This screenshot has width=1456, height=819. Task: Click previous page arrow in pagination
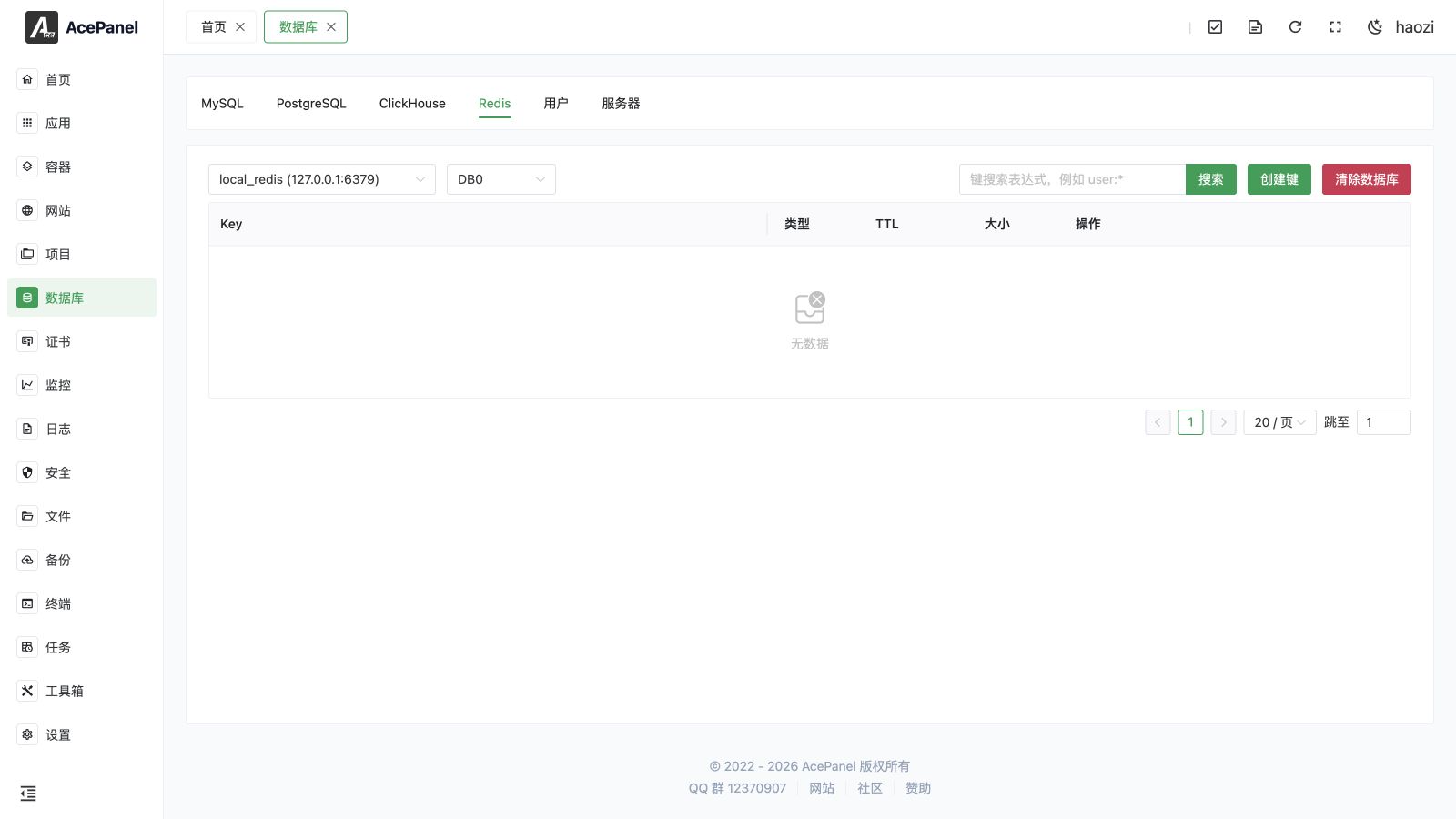[1158, 422]
